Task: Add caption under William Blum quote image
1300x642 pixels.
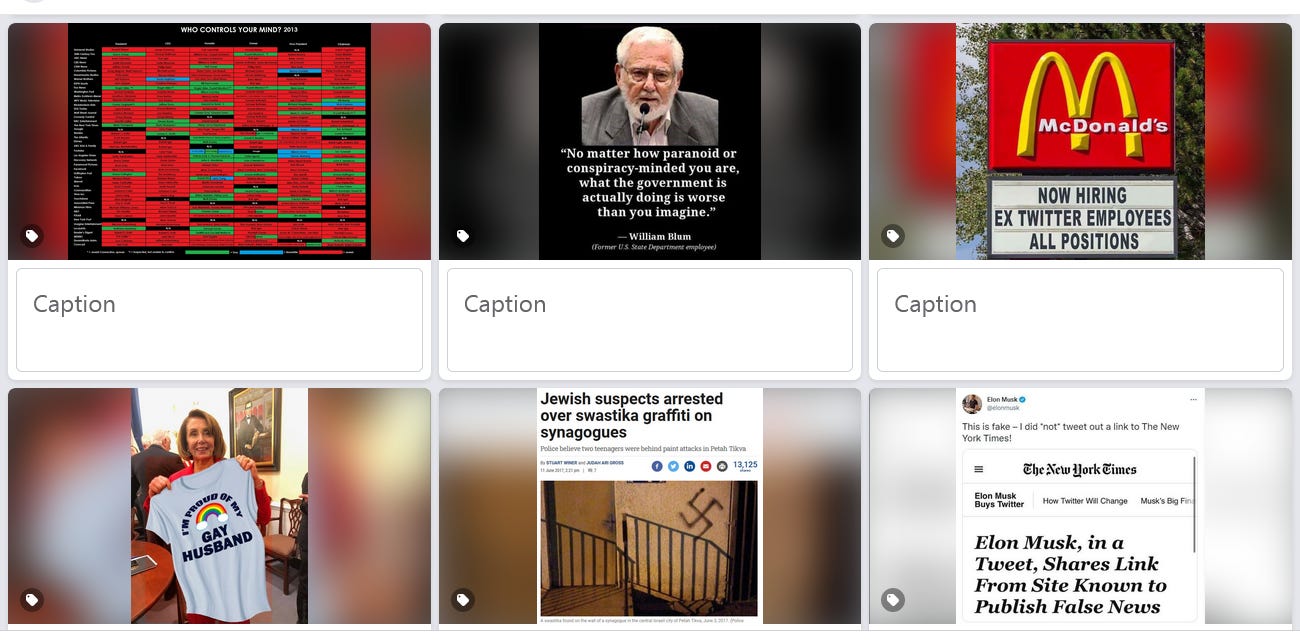Action: tap(650, 320)
